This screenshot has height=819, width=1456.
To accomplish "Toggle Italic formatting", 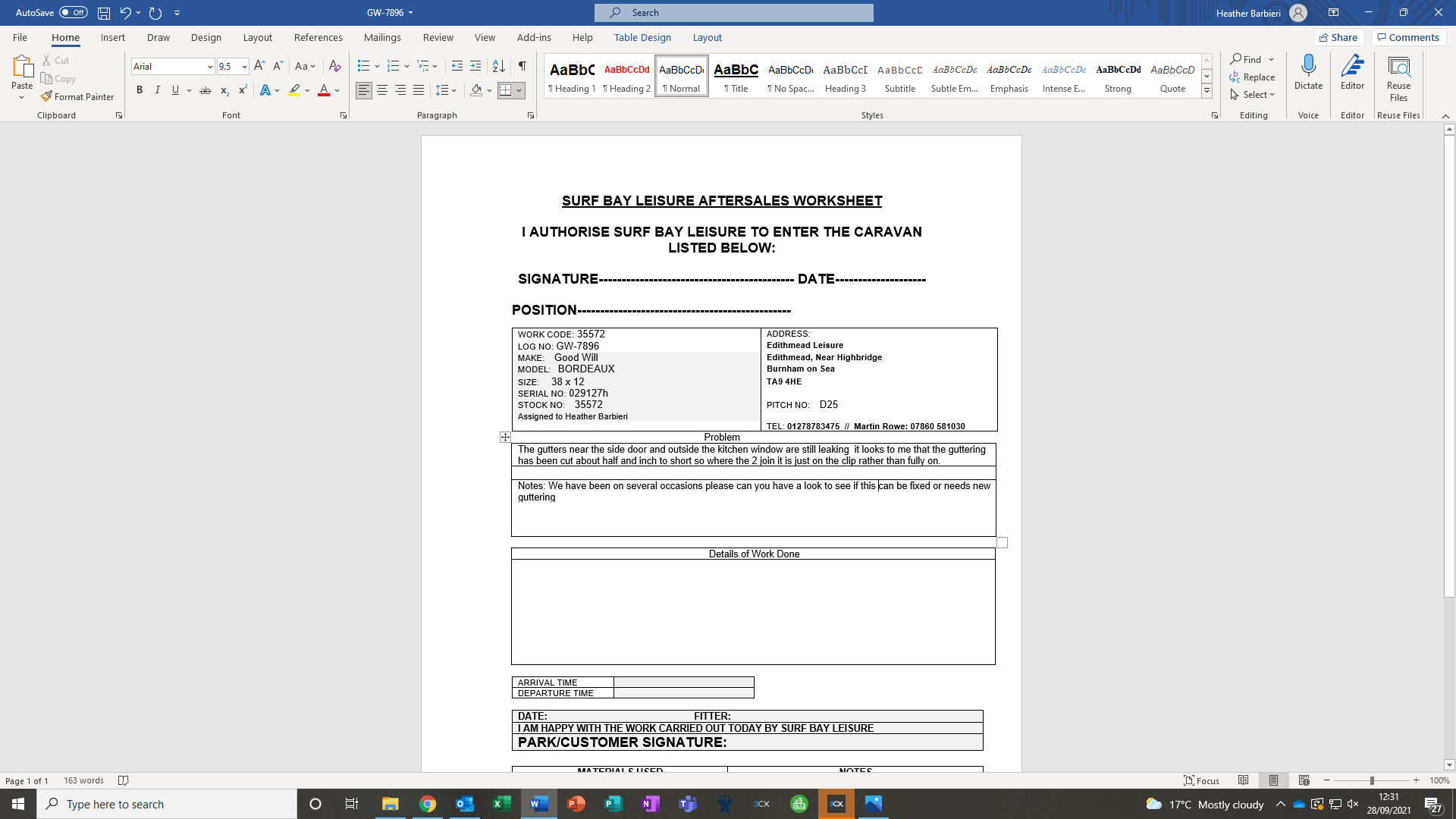I will 157,90.
